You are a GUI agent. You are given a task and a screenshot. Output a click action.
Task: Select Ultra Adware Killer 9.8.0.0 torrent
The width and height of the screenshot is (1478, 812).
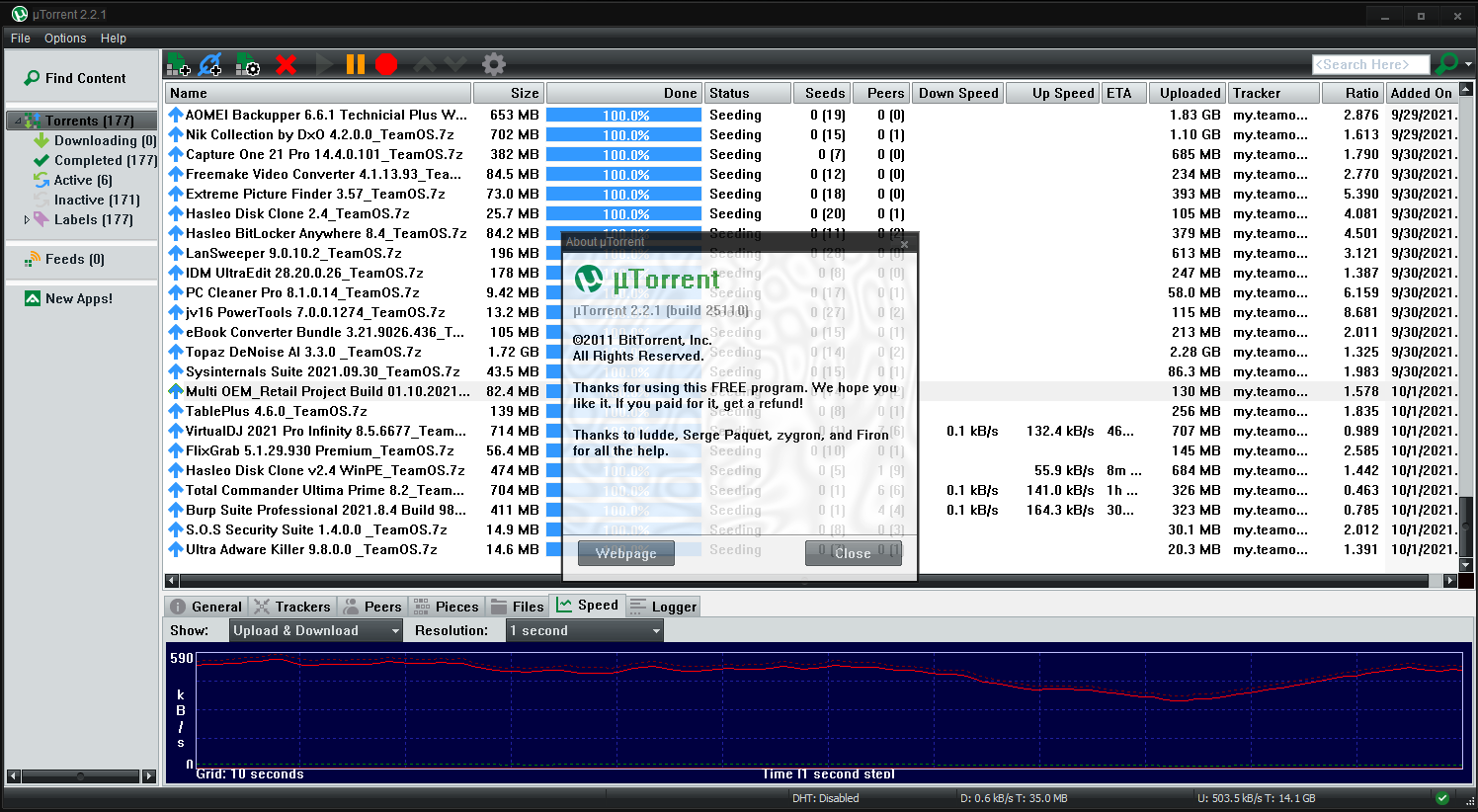[810, 549]
